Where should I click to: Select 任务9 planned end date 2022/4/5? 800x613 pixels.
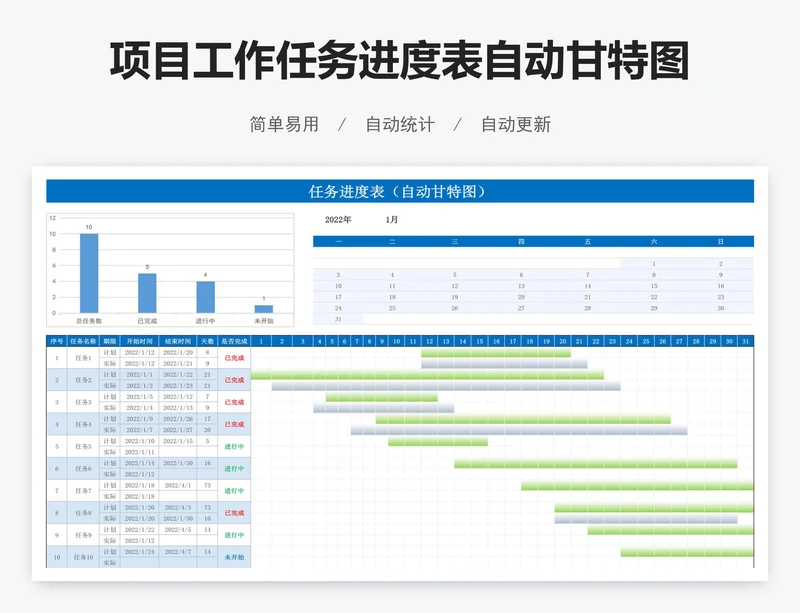click(x=178, y=529)
